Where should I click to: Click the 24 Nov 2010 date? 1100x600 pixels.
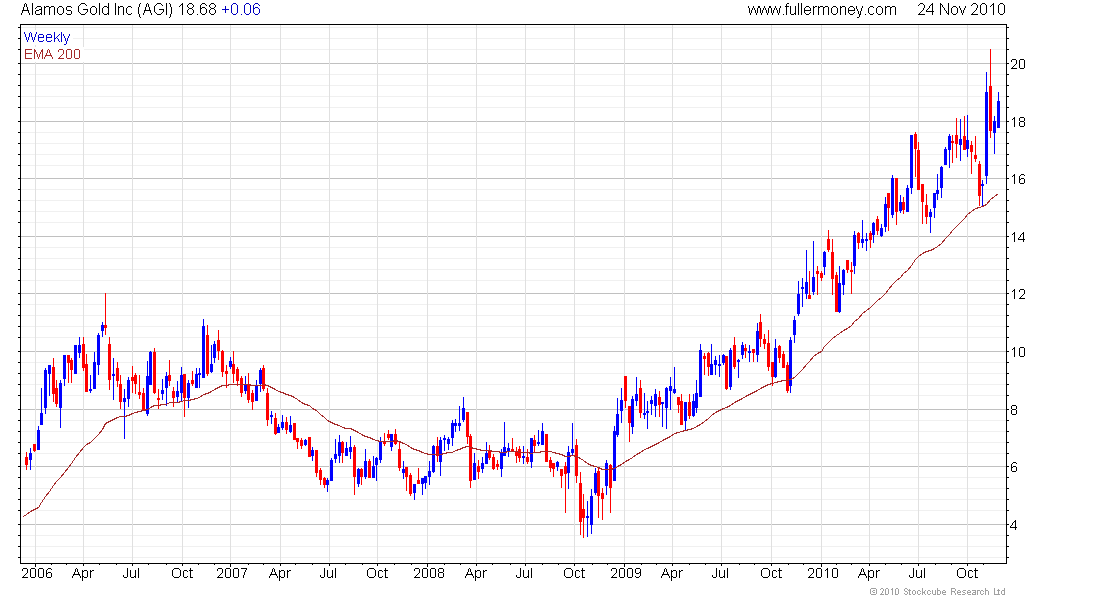click(x=961, y=10)
